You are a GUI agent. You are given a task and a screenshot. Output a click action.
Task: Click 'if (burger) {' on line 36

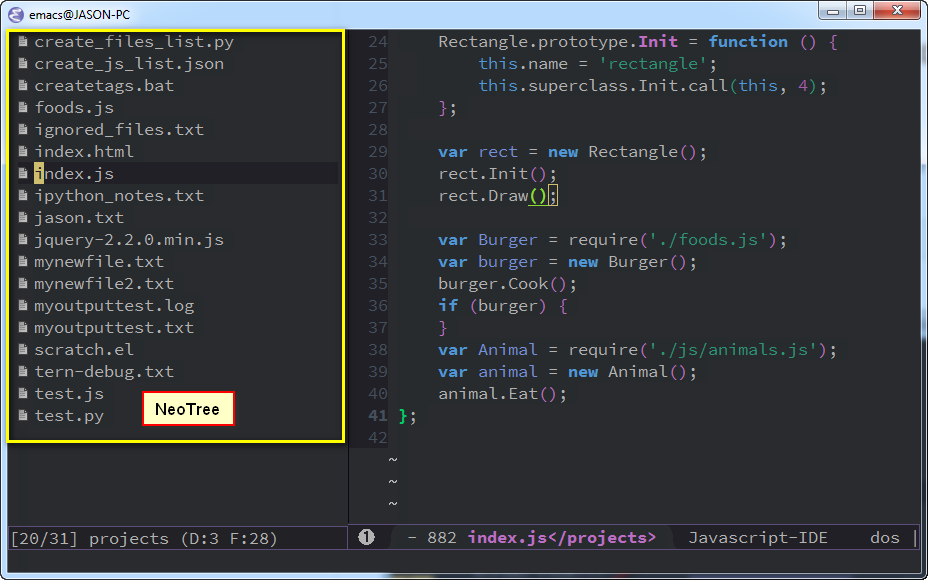[x=503, y=305]
